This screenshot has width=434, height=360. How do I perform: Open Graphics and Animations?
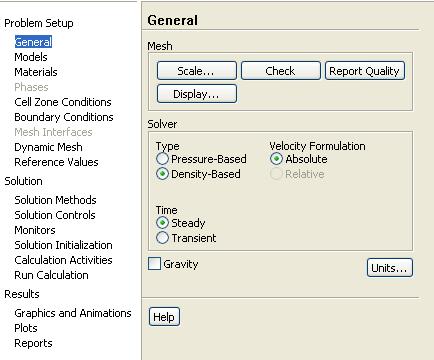click(x=73, y=313)
